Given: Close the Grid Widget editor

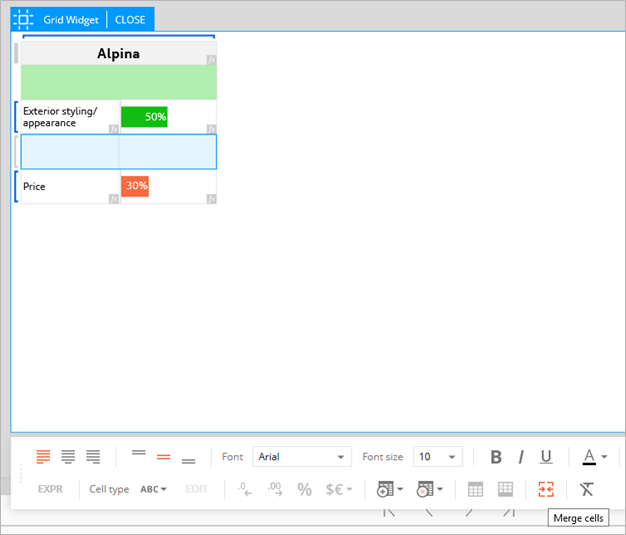Looking at the screenshot, I should point(130,20).
